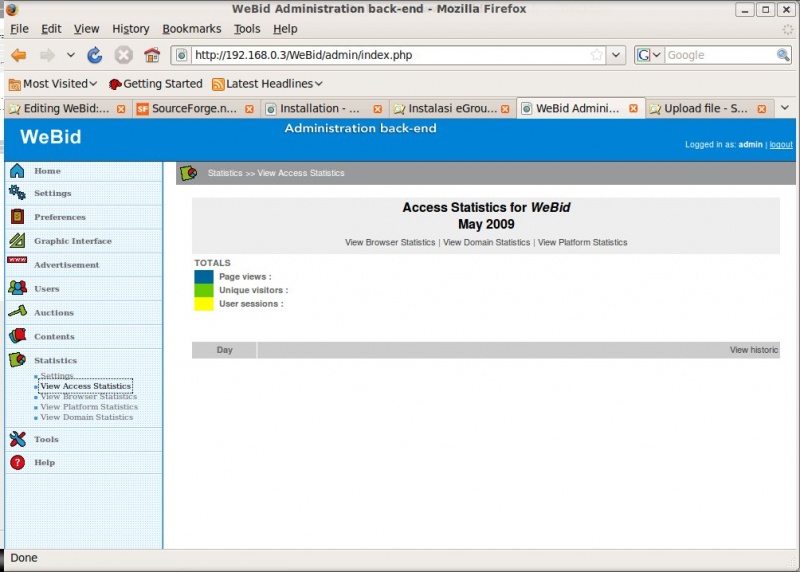The width and height of the screenshot is (800, 572).
Task: Click the View Browser Statistics link
Action: point(390,242)
